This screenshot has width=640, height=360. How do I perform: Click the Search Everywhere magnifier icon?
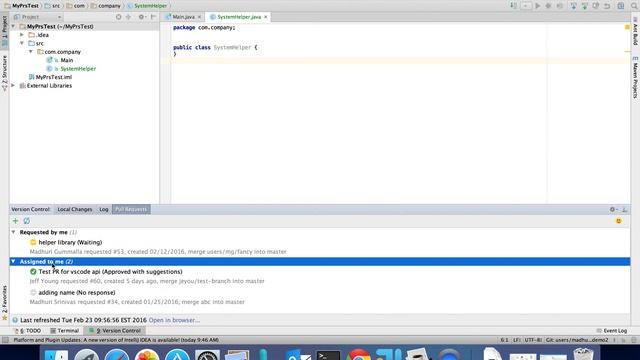(635, 6)
